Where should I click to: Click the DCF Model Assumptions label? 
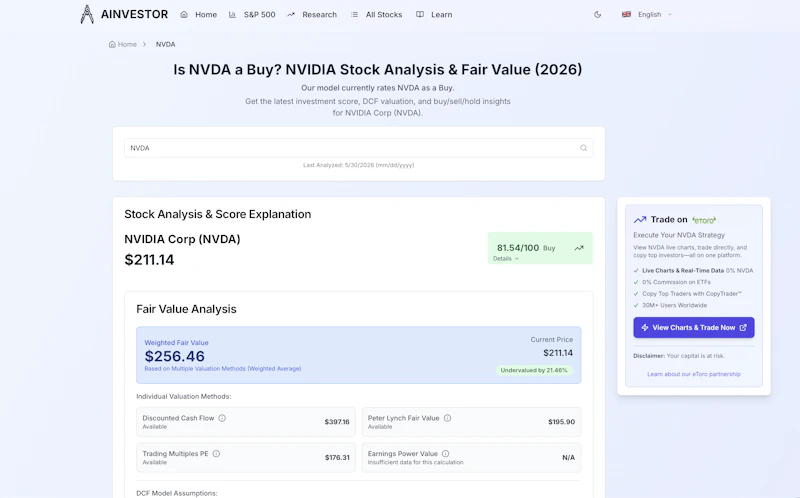coord(177,493)
